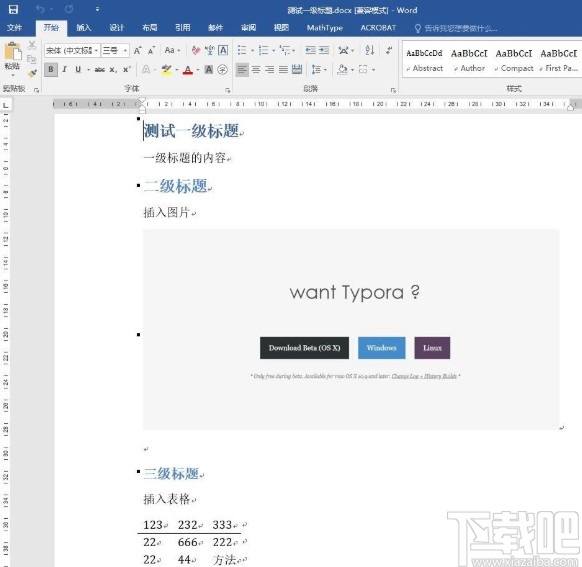Switch to the 引用 ribbon tab
This screenshot has height=567, width=582.
pyautogui.click(x=182, y=27)
